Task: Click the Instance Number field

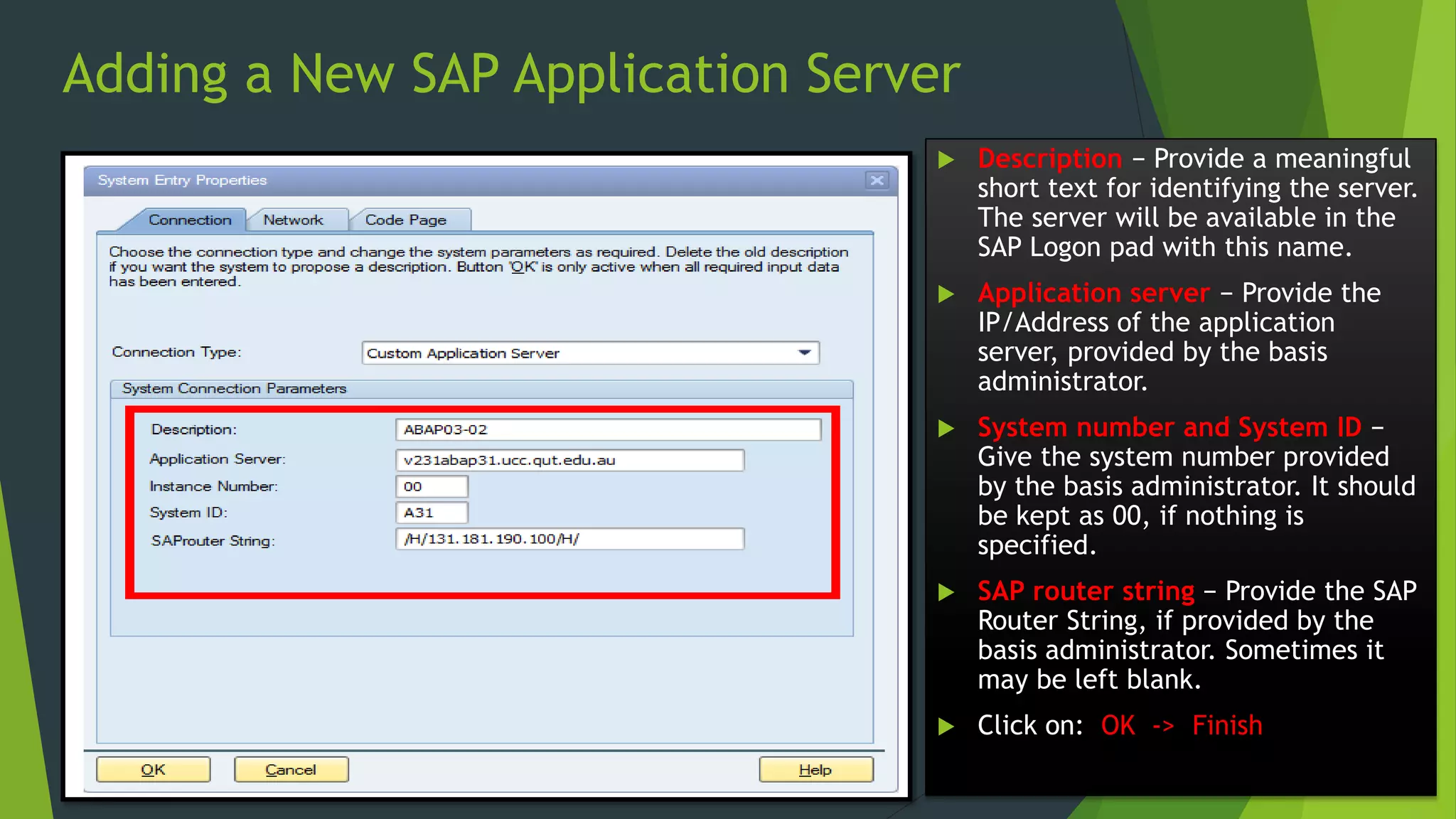Action: (432, 486)
